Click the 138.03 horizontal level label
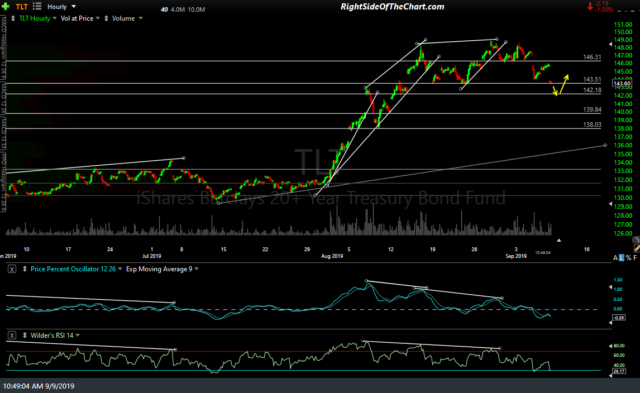Viewport: 640px width, 393px height. (592, 125)
